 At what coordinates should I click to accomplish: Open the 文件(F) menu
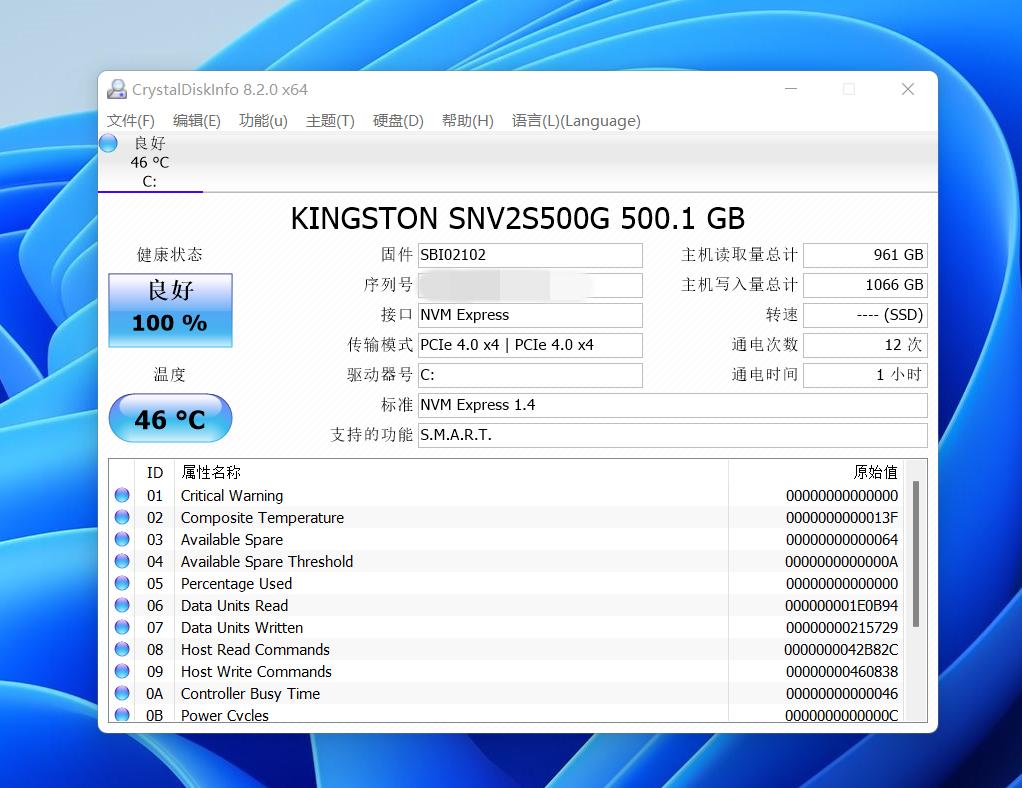(x=131, y=121)
